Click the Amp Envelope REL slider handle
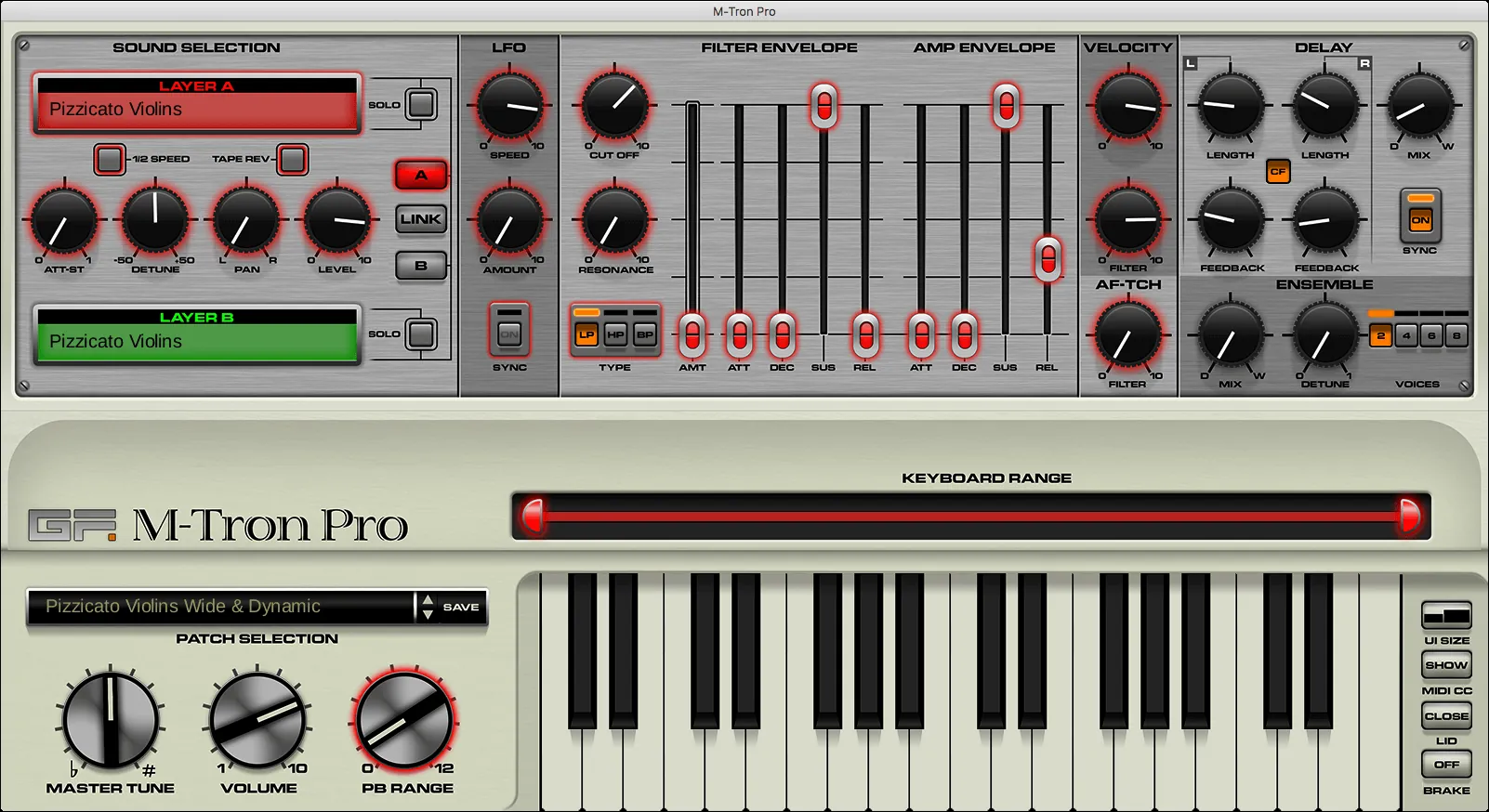The height and width of the screenshot is (812, 1489). (1048, 258)
